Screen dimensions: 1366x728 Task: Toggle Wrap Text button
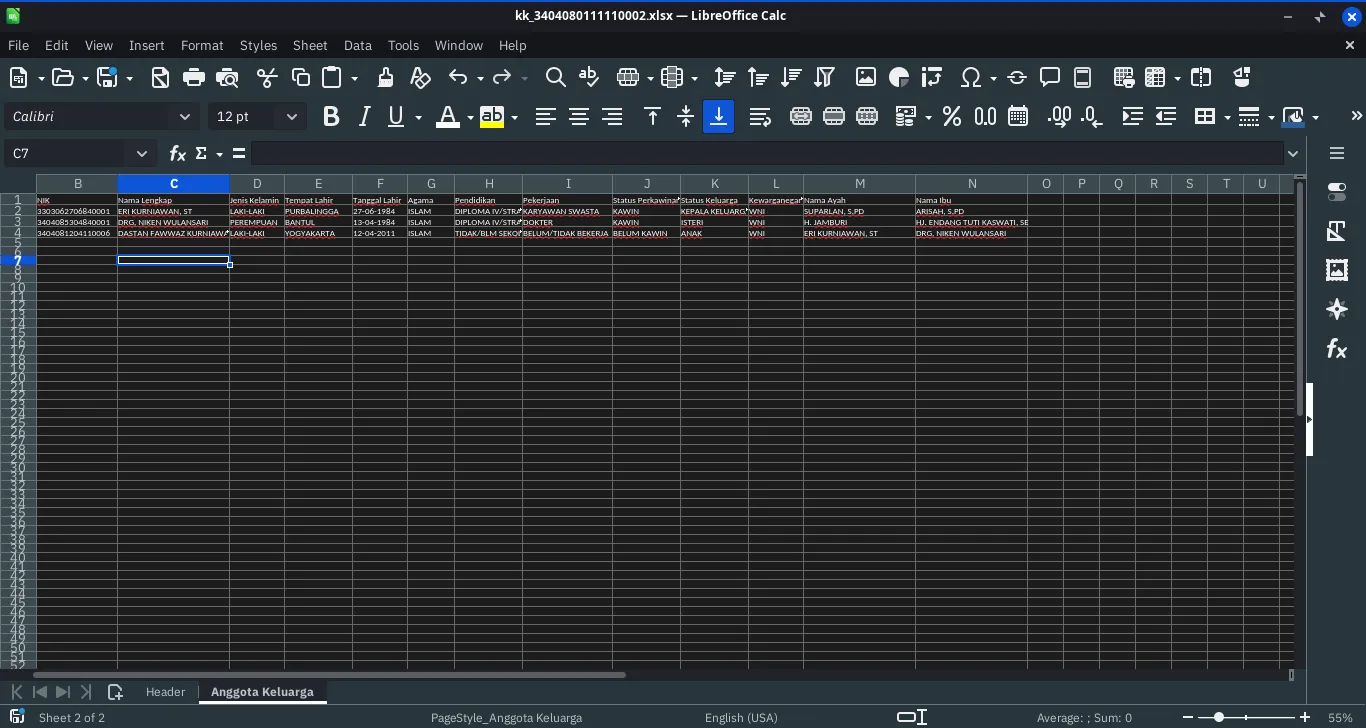pyautogui.click(x=759, y=117)
